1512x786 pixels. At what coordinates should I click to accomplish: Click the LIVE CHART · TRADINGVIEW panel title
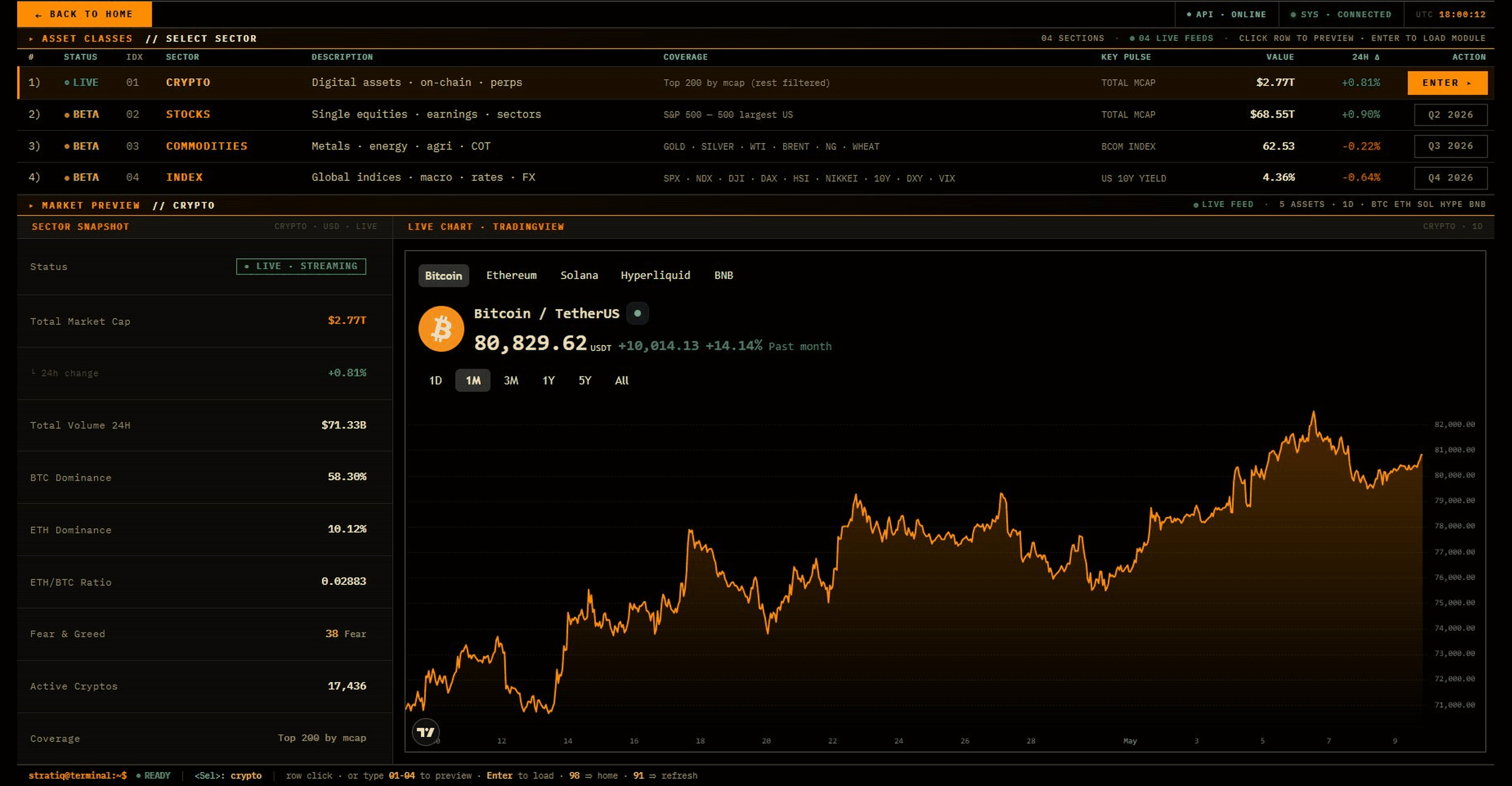click(486, 227)
